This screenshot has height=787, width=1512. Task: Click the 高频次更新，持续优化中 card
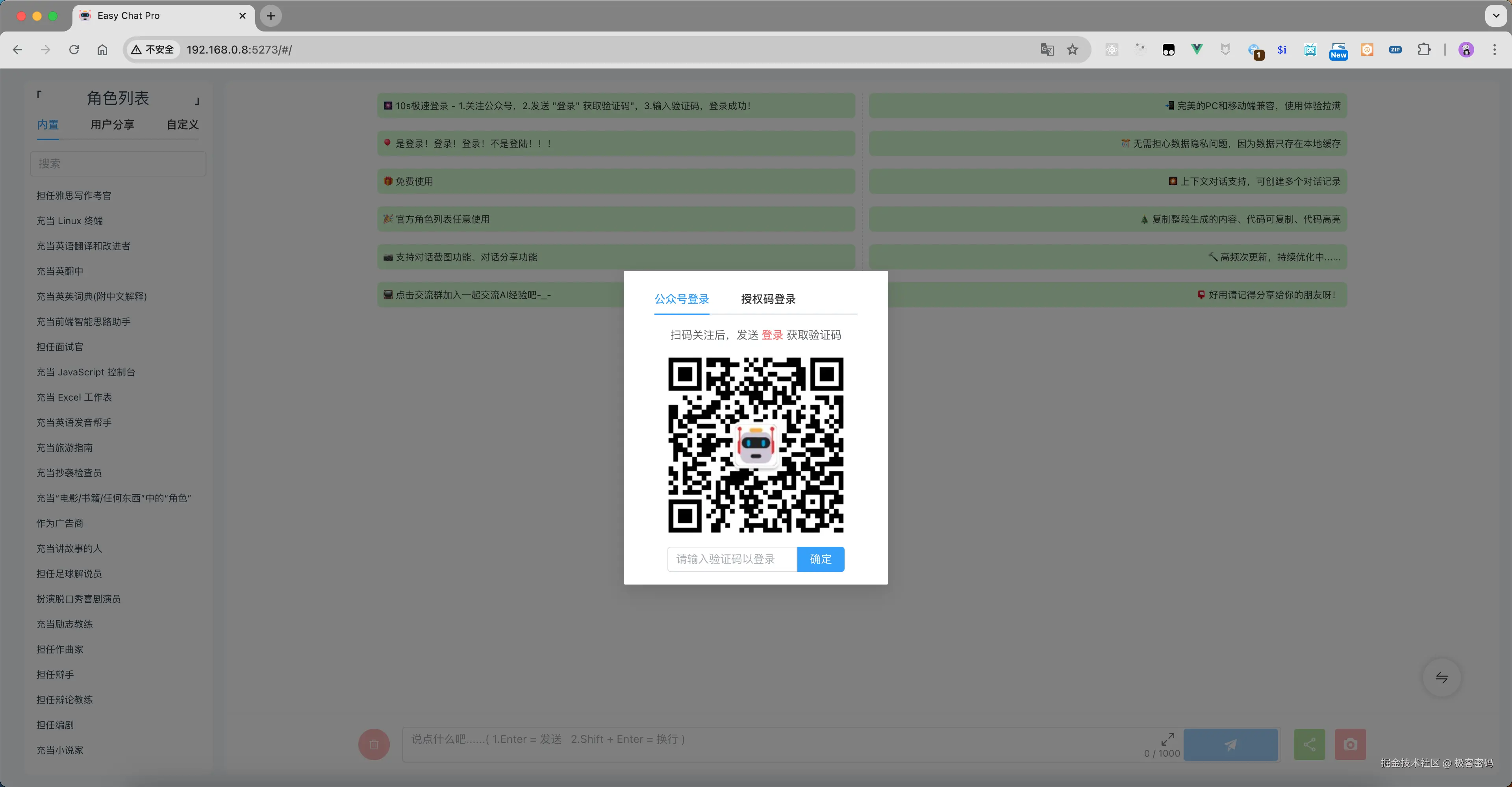(1108, 257)
